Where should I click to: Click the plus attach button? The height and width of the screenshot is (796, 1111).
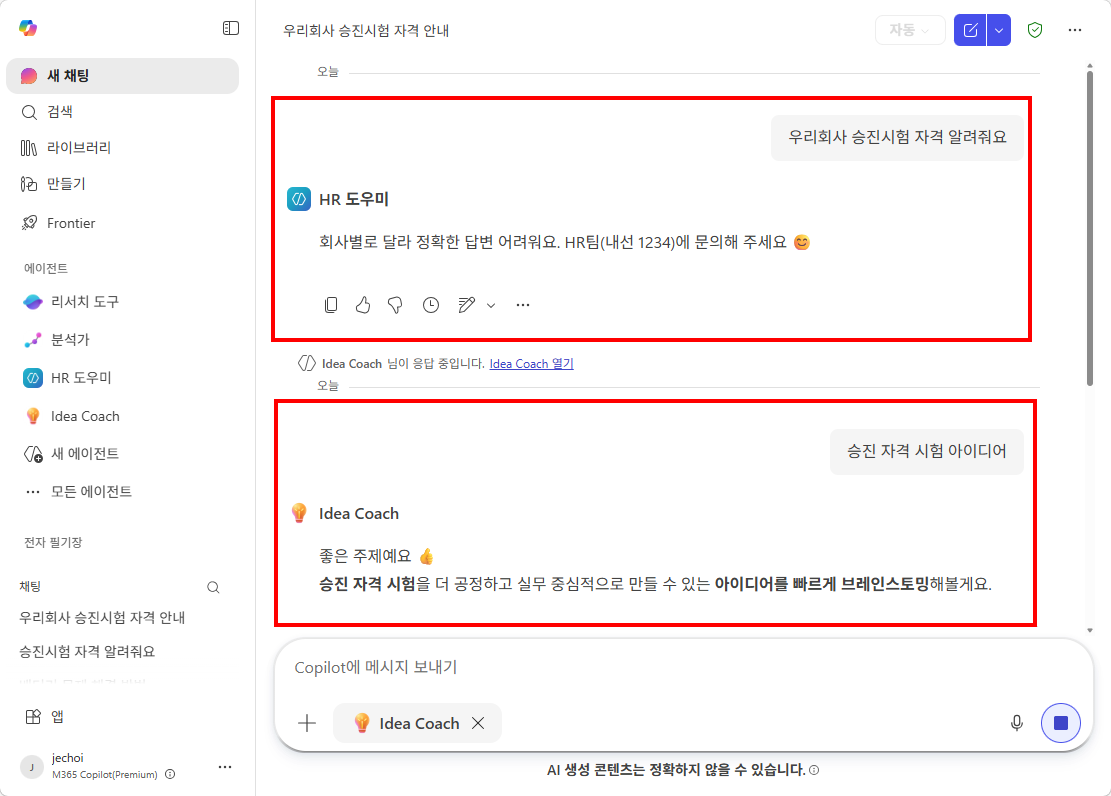307,723
